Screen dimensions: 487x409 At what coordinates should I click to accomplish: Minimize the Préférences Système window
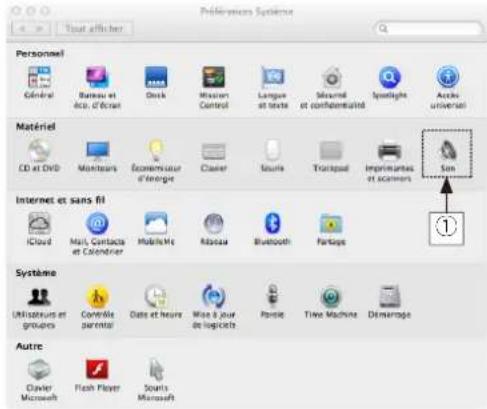pos(30,11)
